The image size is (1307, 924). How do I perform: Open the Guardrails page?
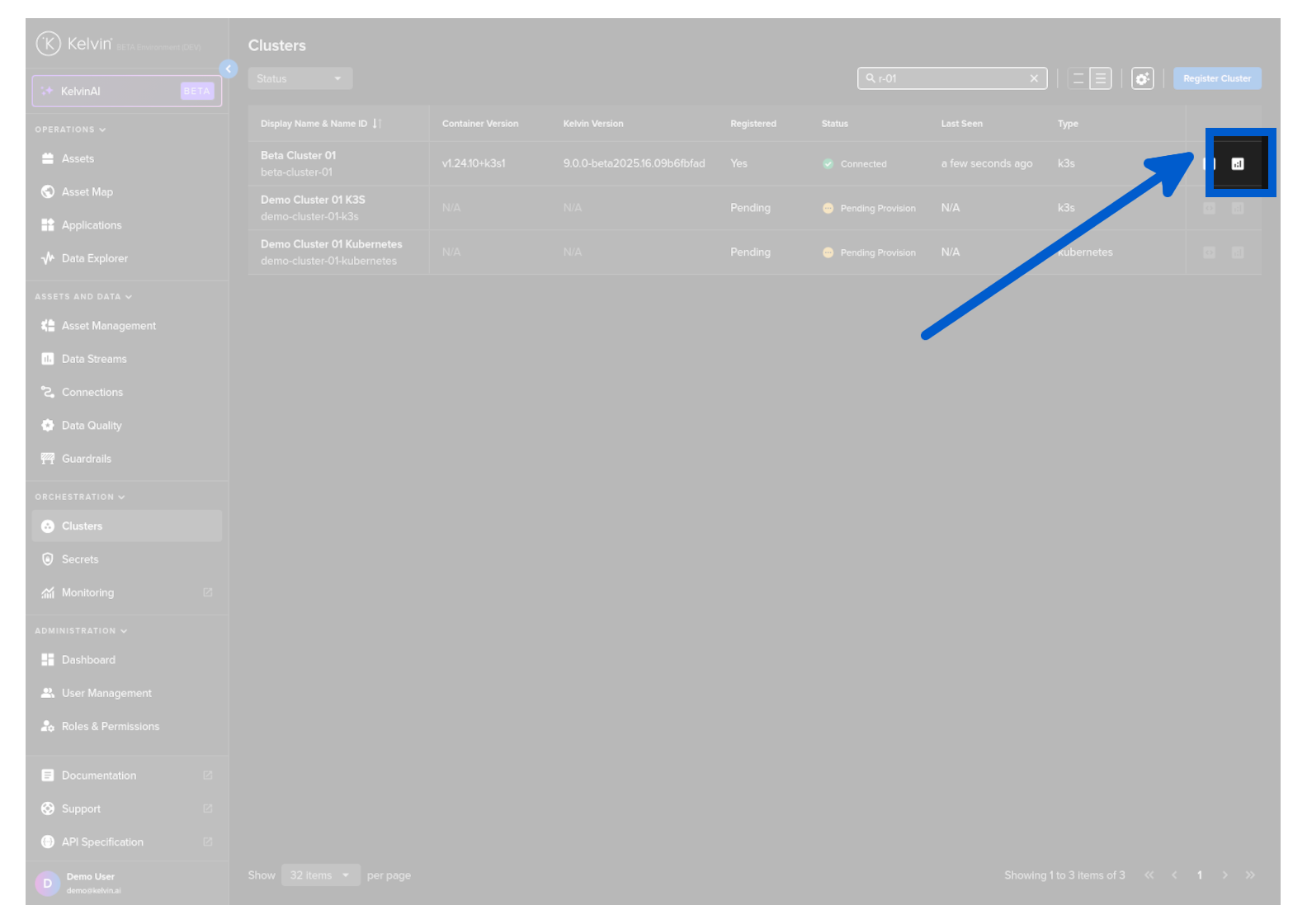pyautogui.click(x=86, y=459)
